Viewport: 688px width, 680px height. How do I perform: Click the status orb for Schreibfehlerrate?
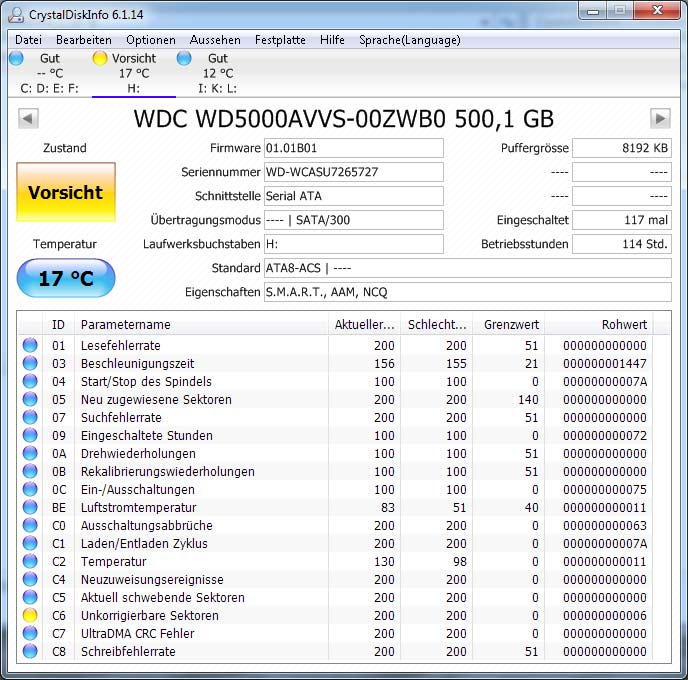[x=30, y=651]
